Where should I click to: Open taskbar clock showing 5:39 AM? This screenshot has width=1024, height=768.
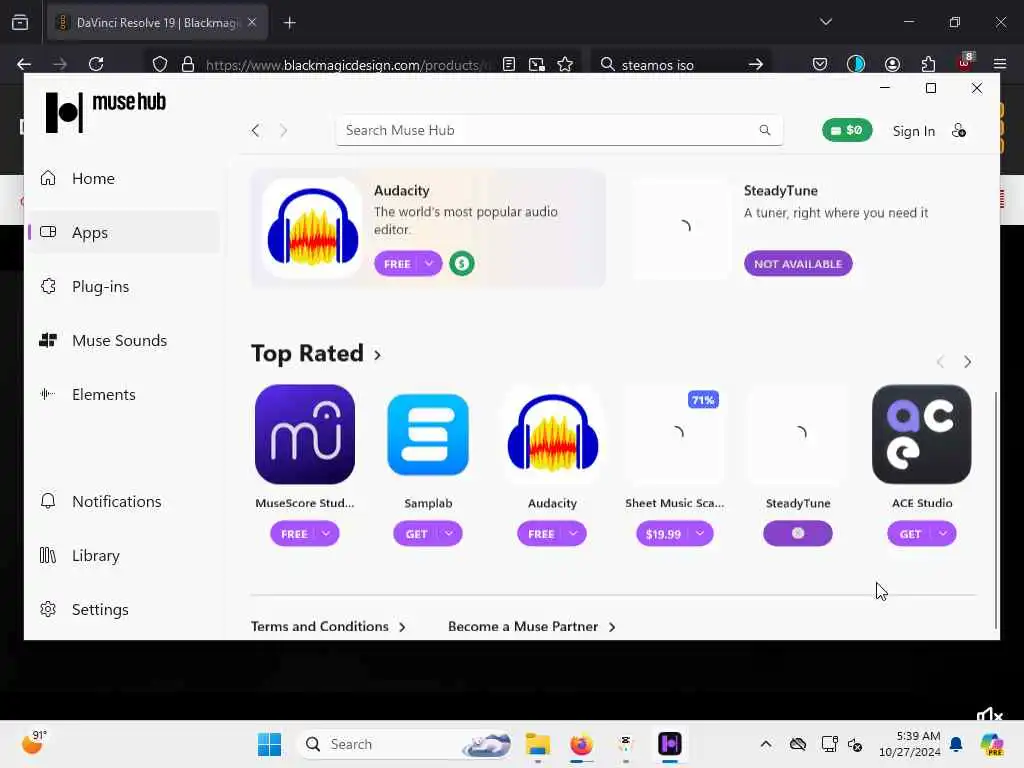tap(910, 744)
